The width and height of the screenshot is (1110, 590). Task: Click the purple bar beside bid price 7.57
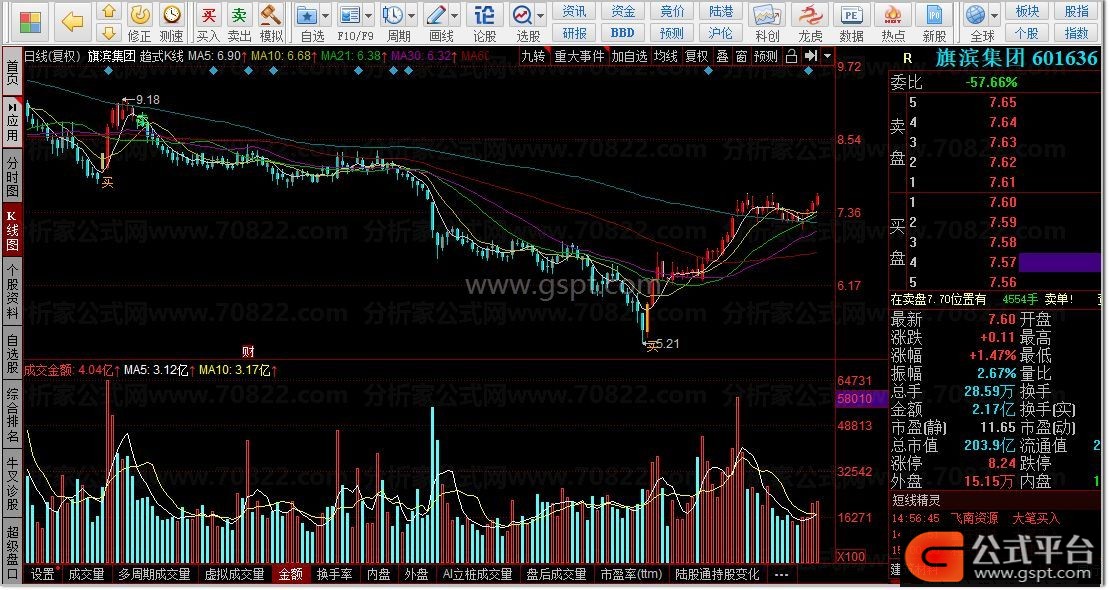point(1059,262)
